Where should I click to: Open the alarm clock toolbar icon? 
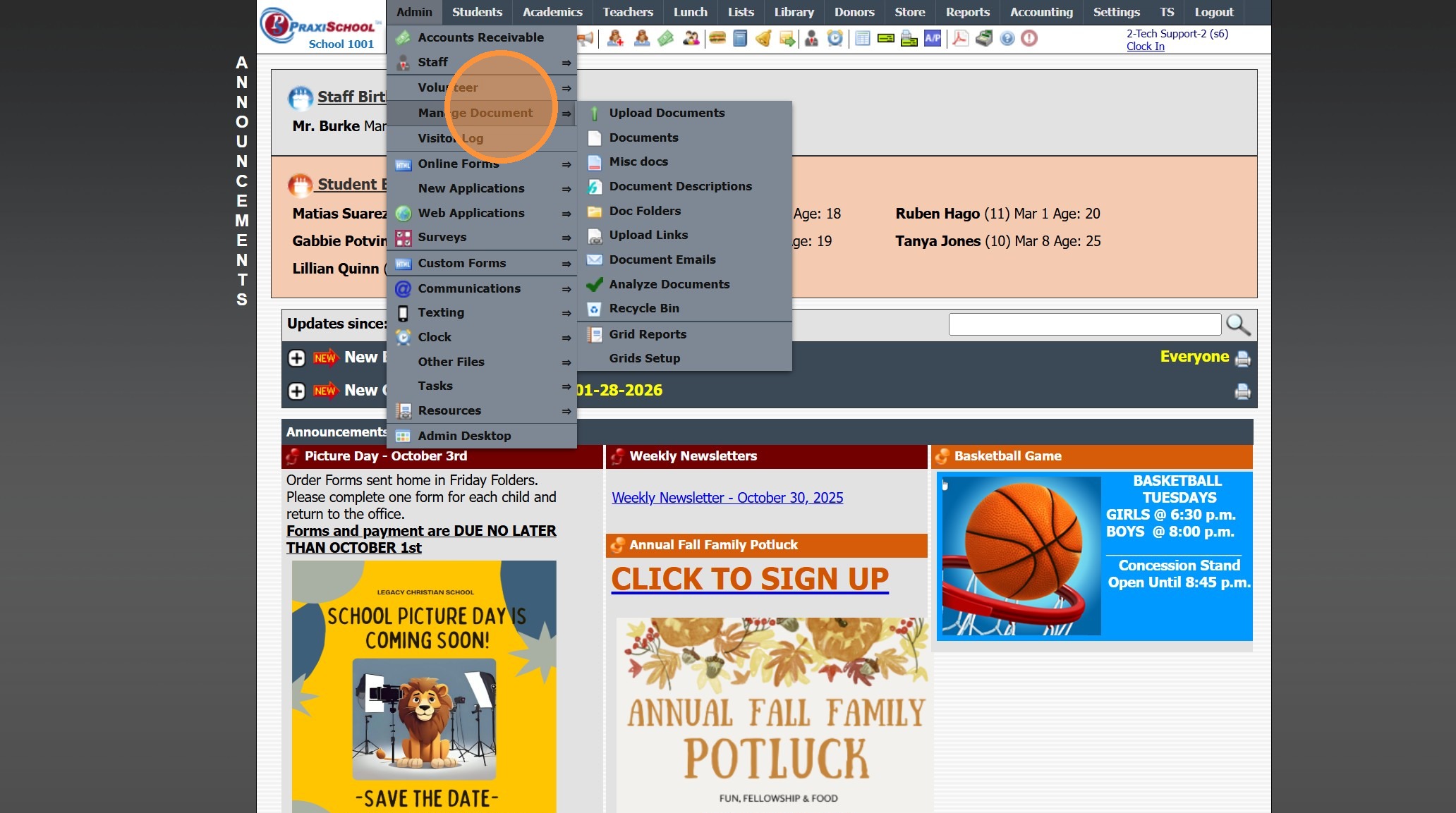tap(835, 38)
